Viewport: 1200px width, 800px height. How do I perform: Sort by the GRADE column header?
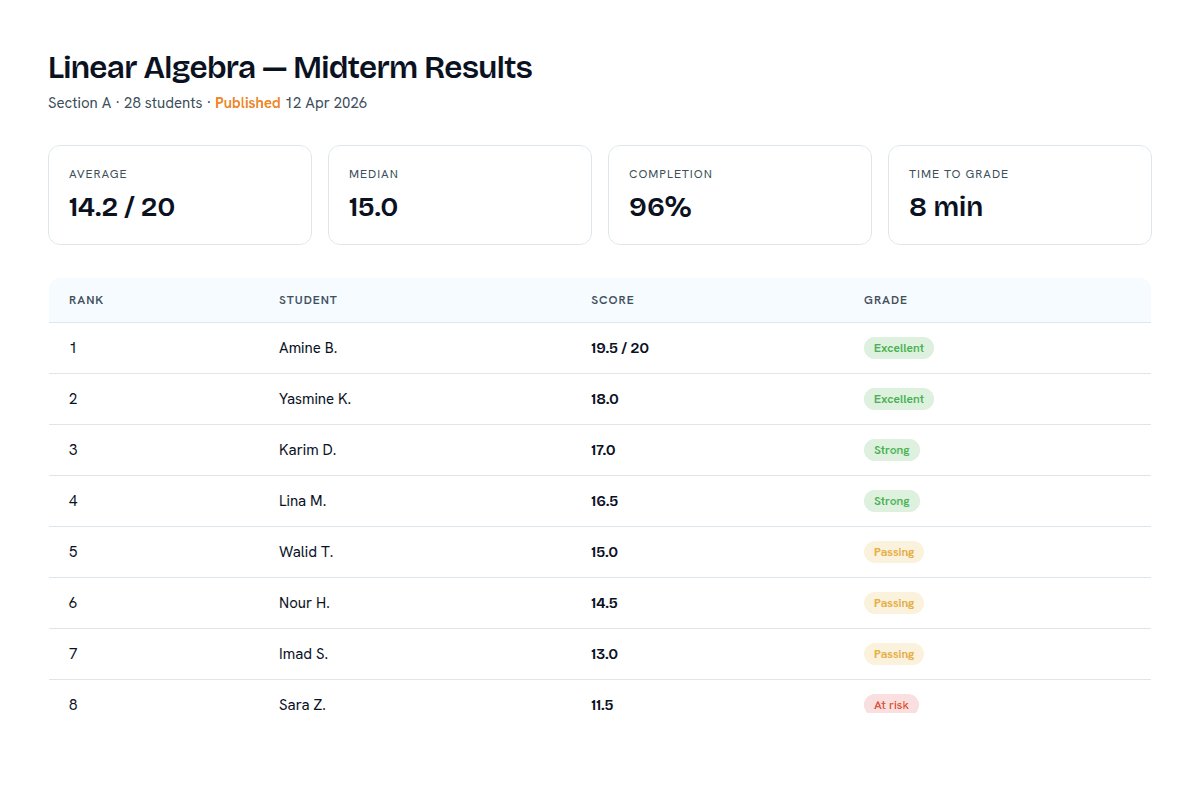(x=886, y=300)
